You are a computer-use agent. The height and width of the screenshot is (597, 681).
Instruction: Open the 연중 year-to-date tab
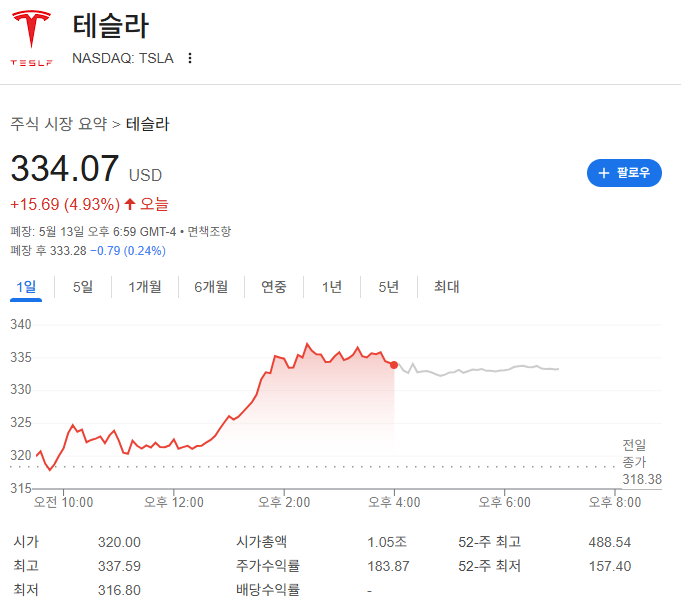point(274,287)
